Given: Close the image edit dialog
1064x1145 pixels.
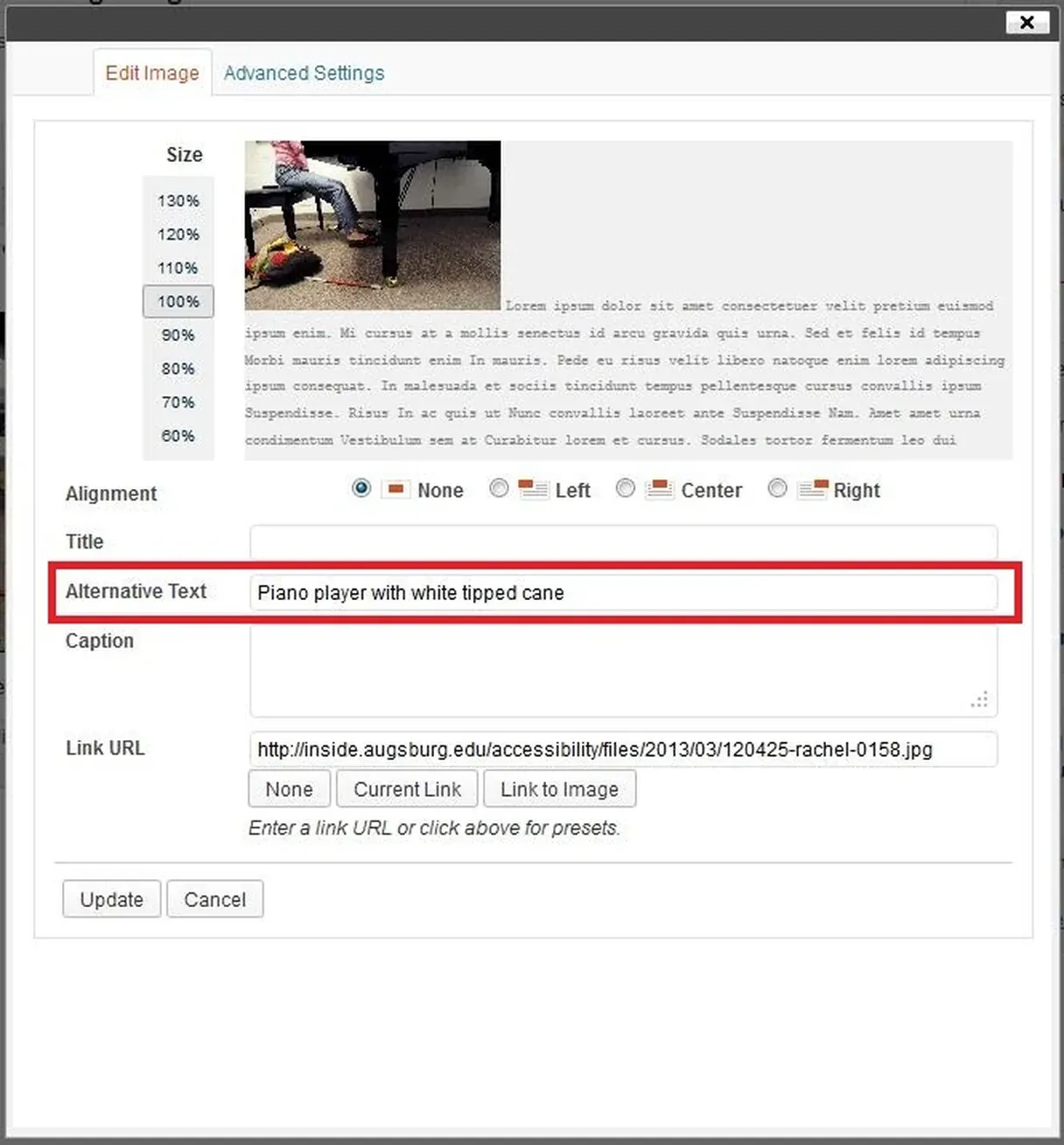Looking at the screenshot, I should tap(1025, 23).
